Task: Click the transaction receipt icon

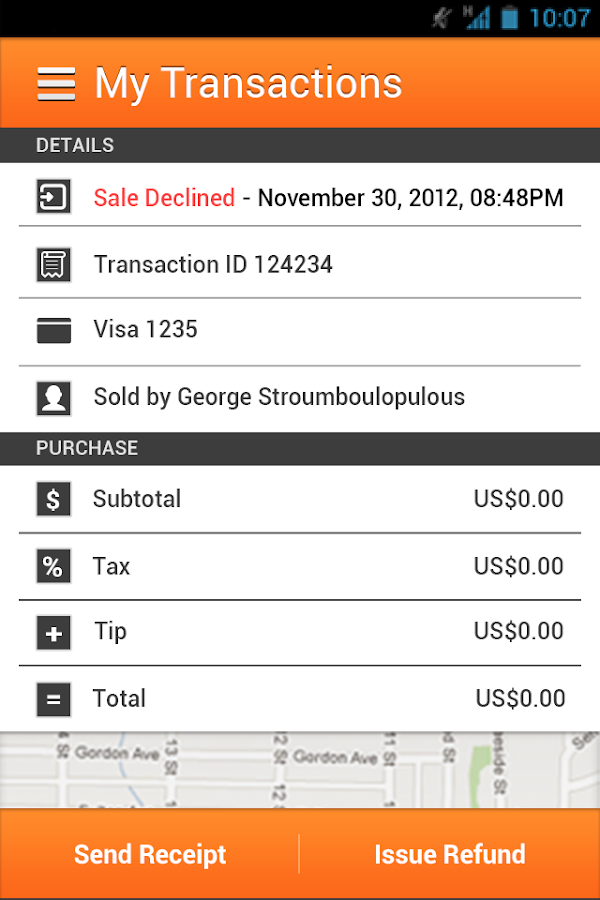Action: [x=53, y=265]
